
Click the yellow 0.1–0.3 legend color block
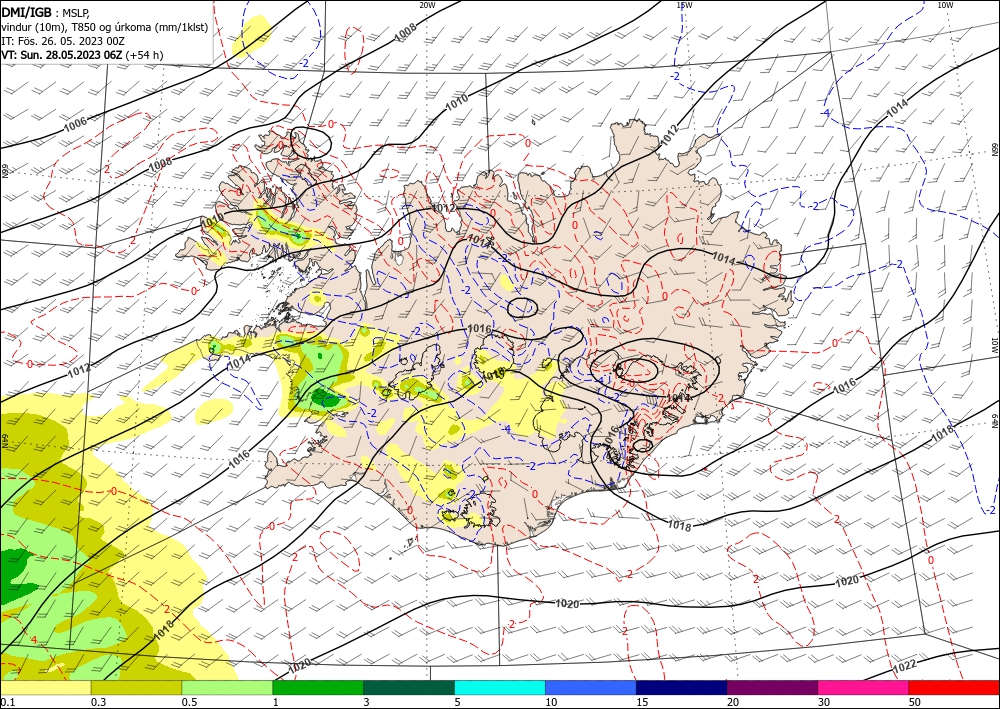(45, 687)
